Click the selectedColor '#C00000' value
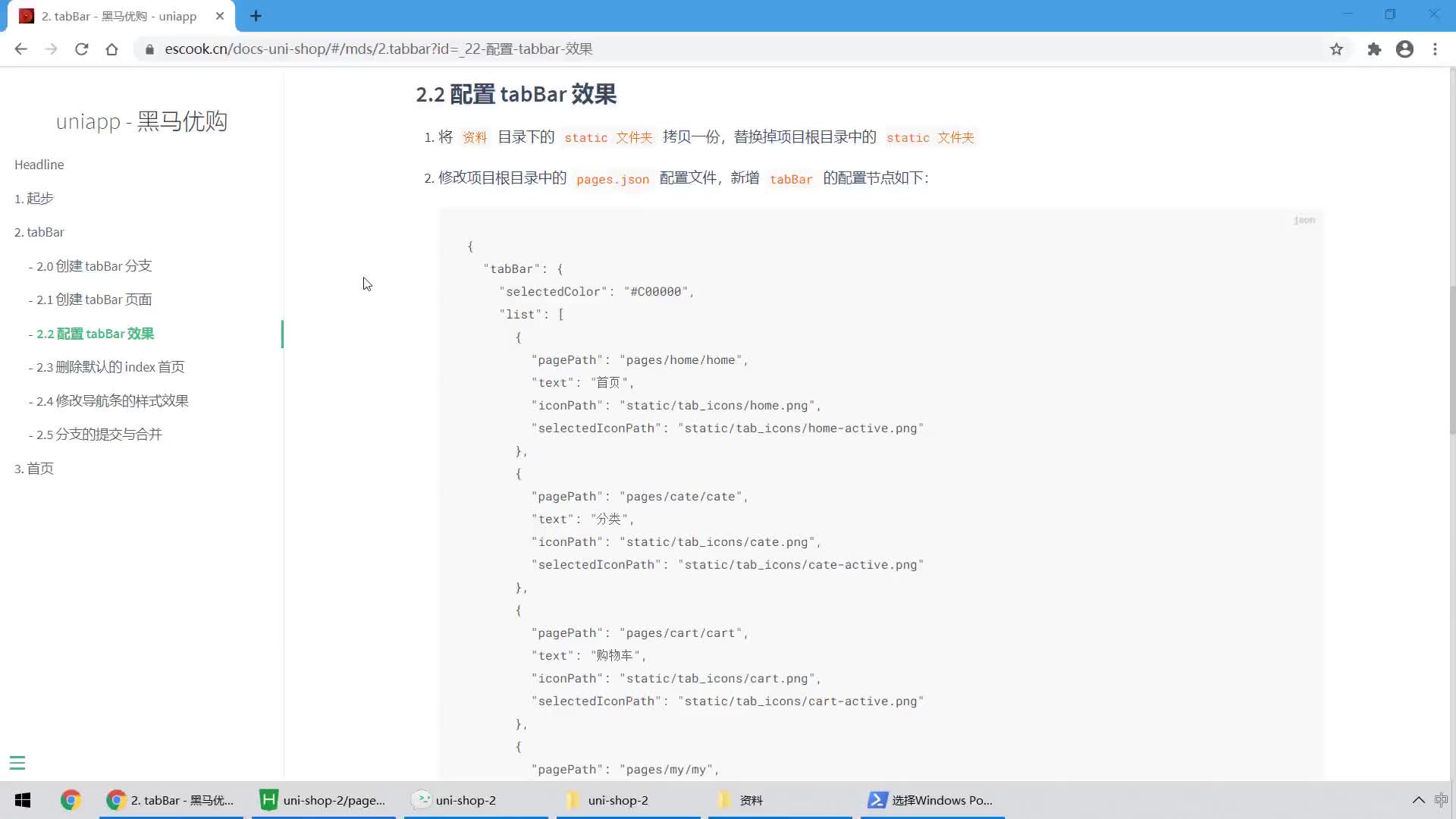 point(656,292)
